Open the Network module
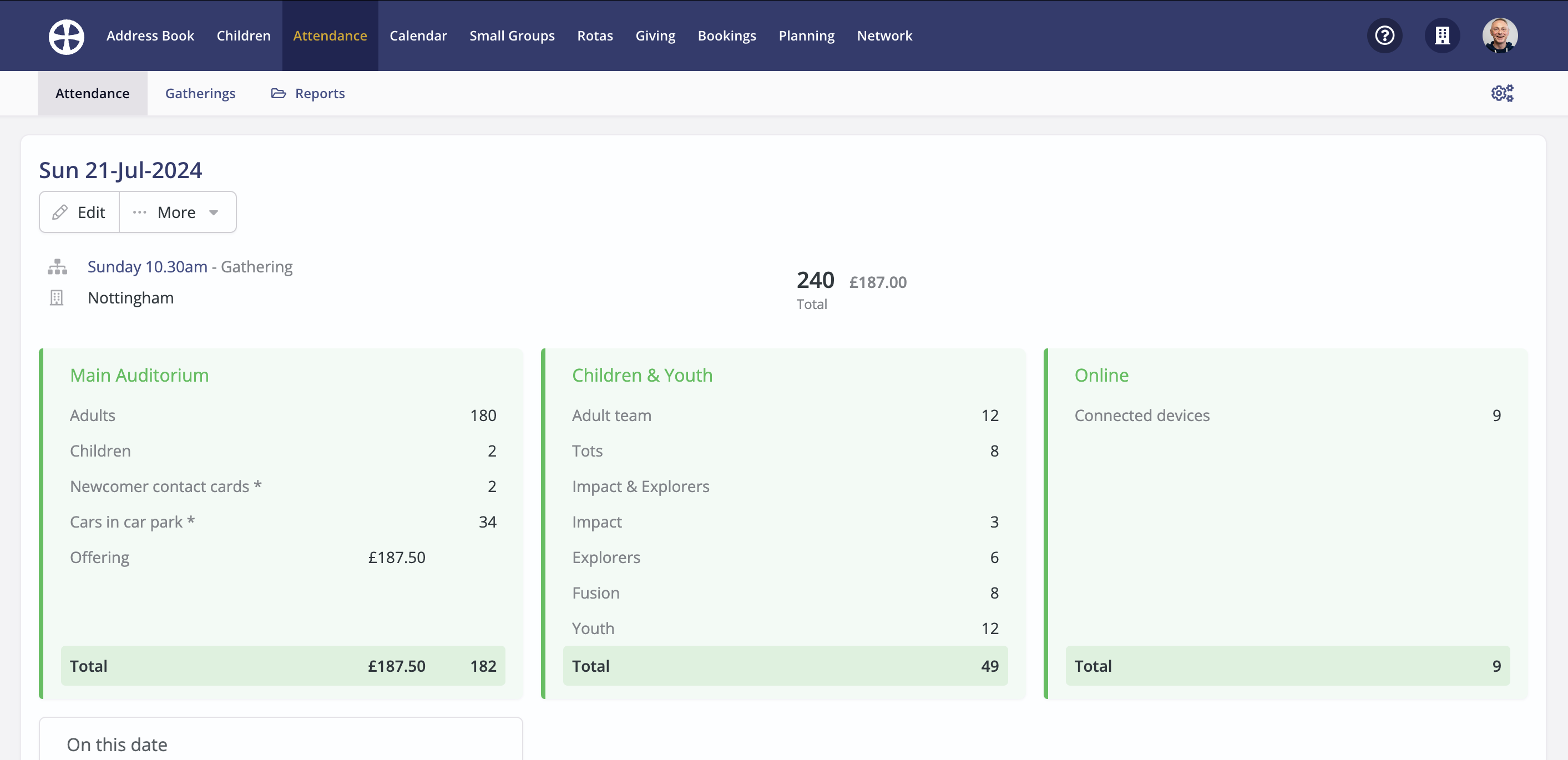The height and width of the screenshot is (760, 1568). [884, 36]
